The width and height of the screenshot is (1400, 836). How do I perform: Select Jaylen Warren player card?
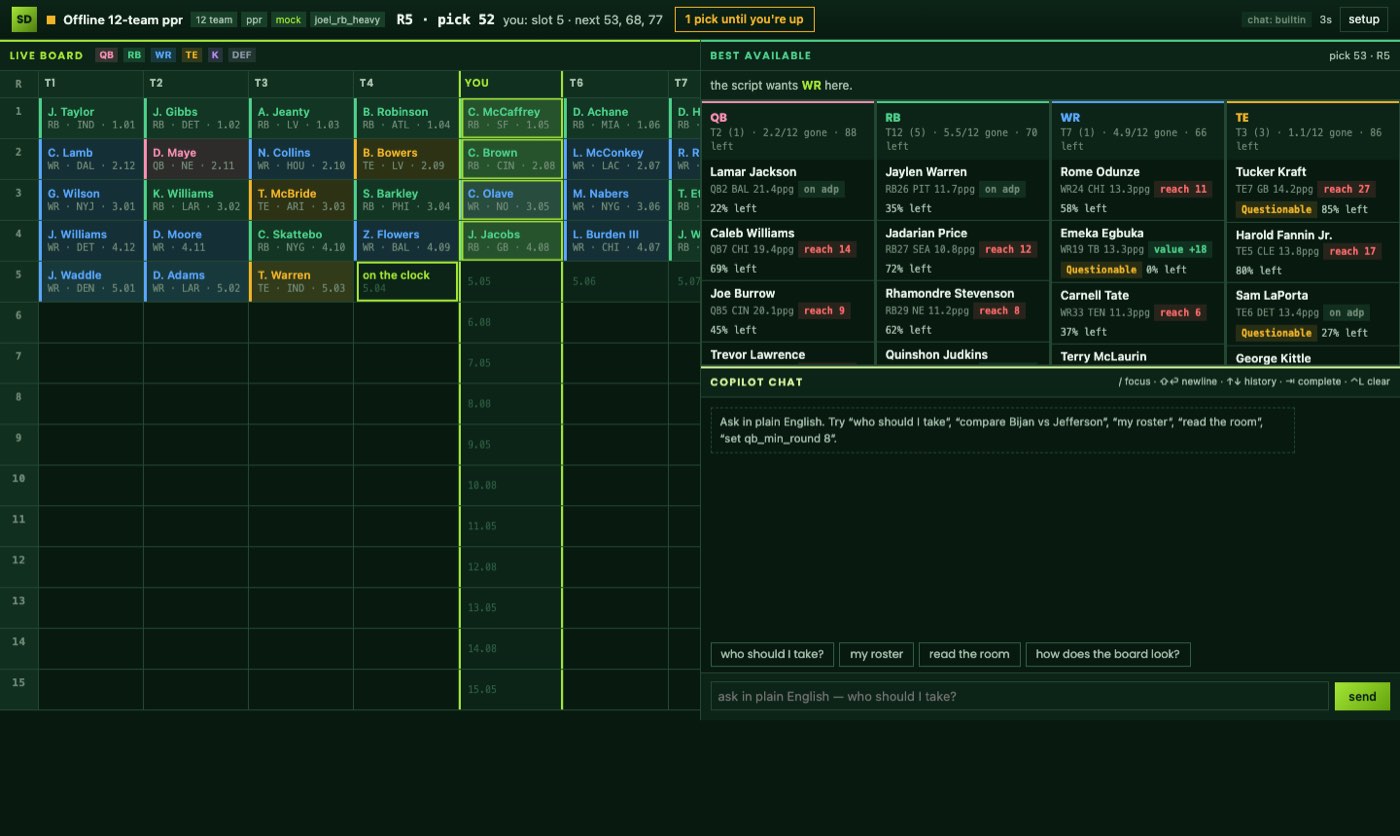[962, 190]
